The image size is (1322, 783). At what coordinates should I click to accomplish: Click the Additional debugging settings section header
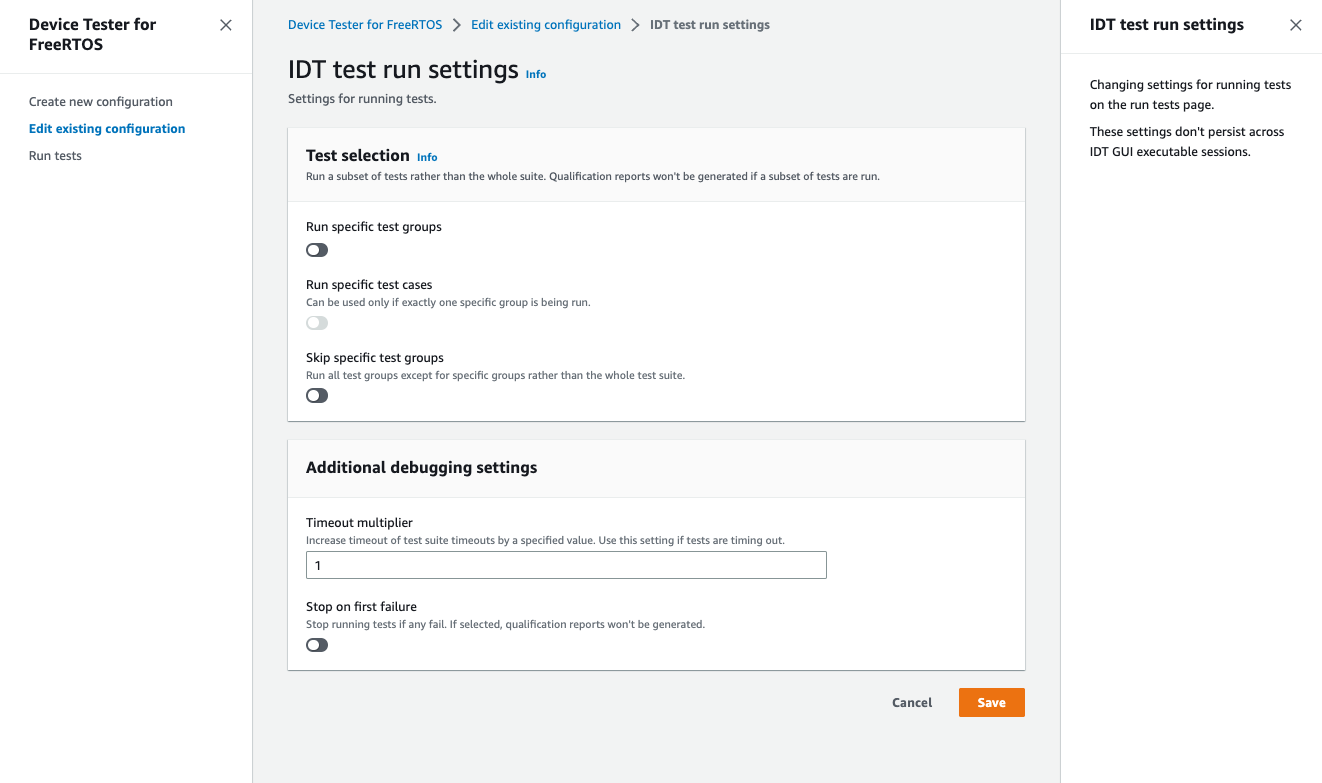tap(422, 467)
